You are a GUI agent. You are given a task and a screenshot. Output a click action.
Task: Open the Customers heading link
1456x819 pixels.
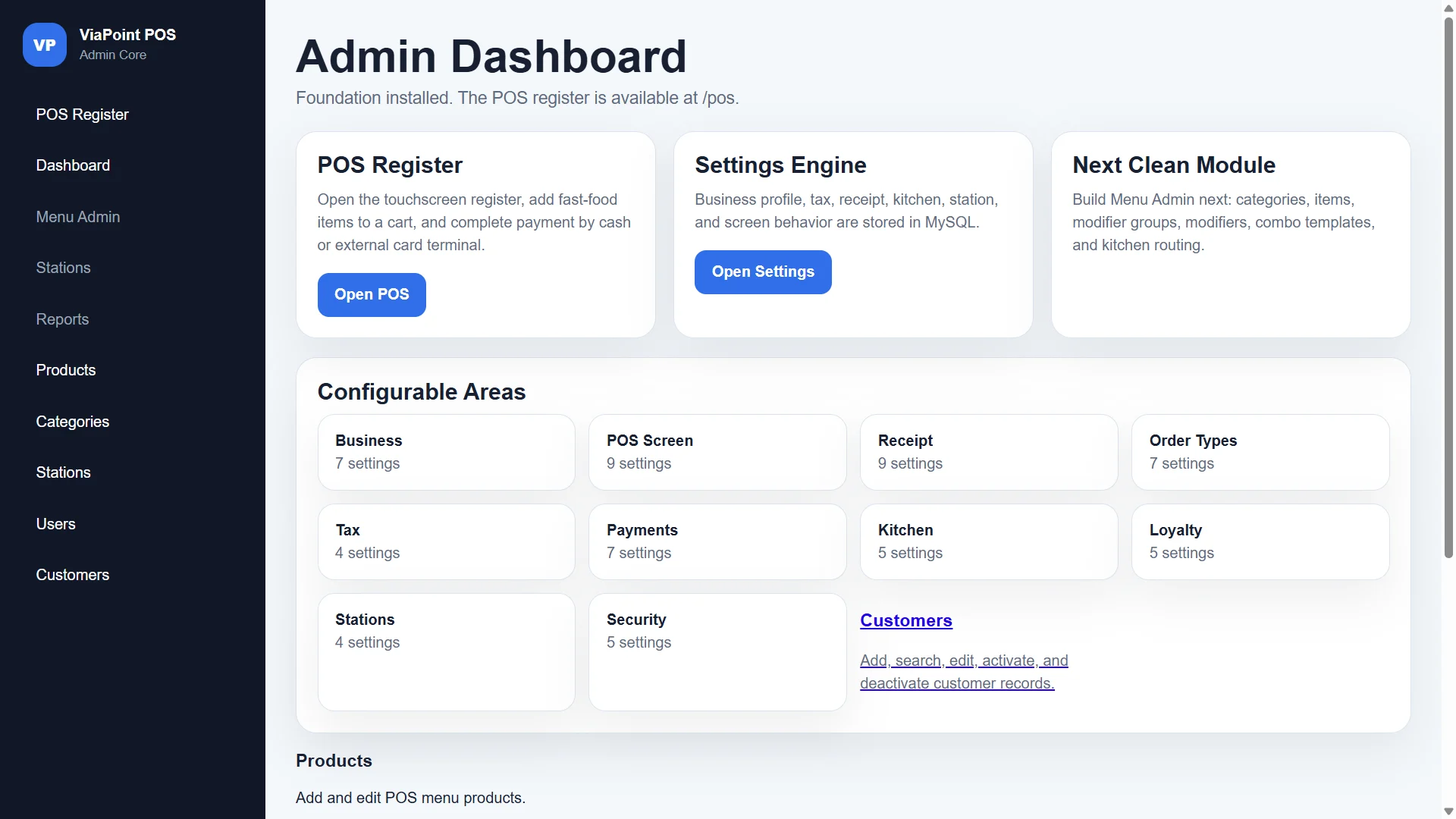[x=906, y=620]
